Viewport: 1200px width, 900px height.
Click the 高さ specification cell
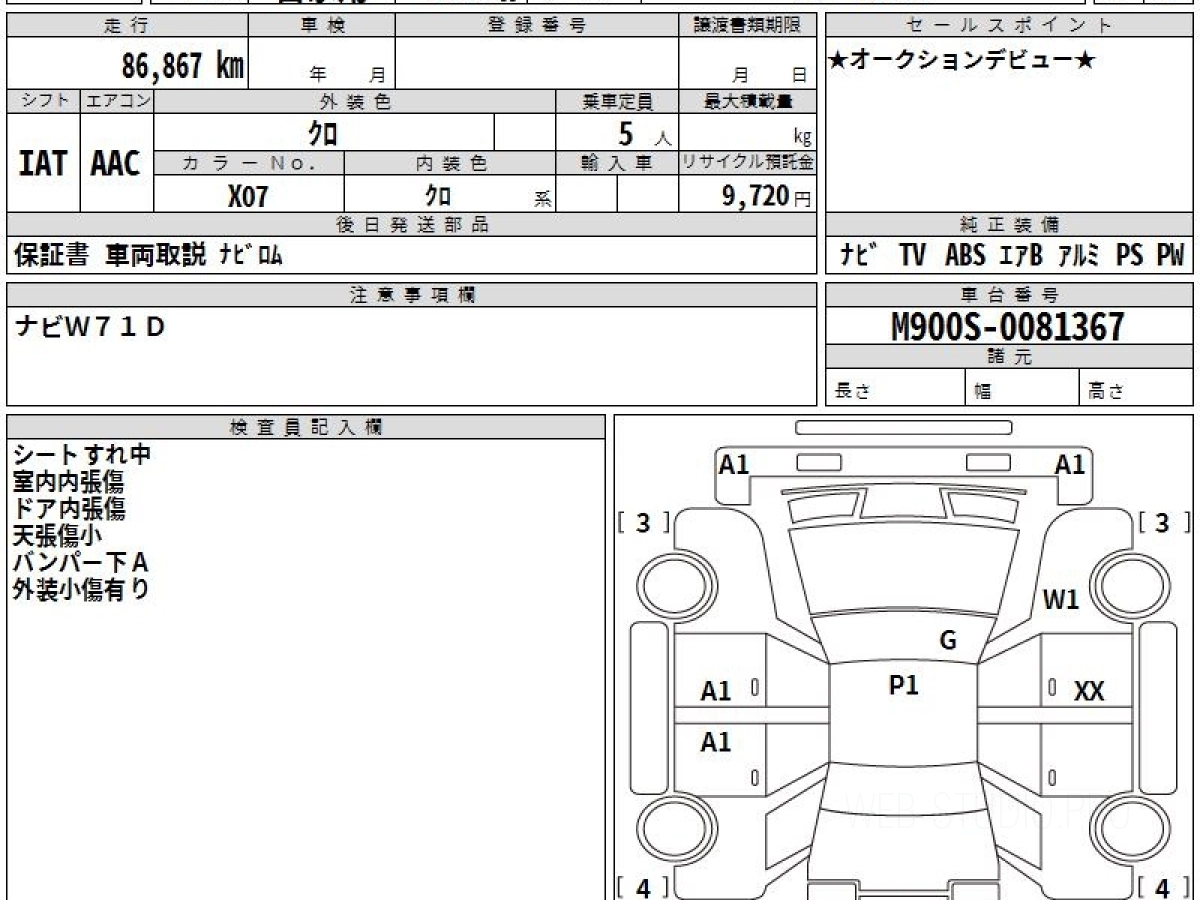tap(1136, 389)
